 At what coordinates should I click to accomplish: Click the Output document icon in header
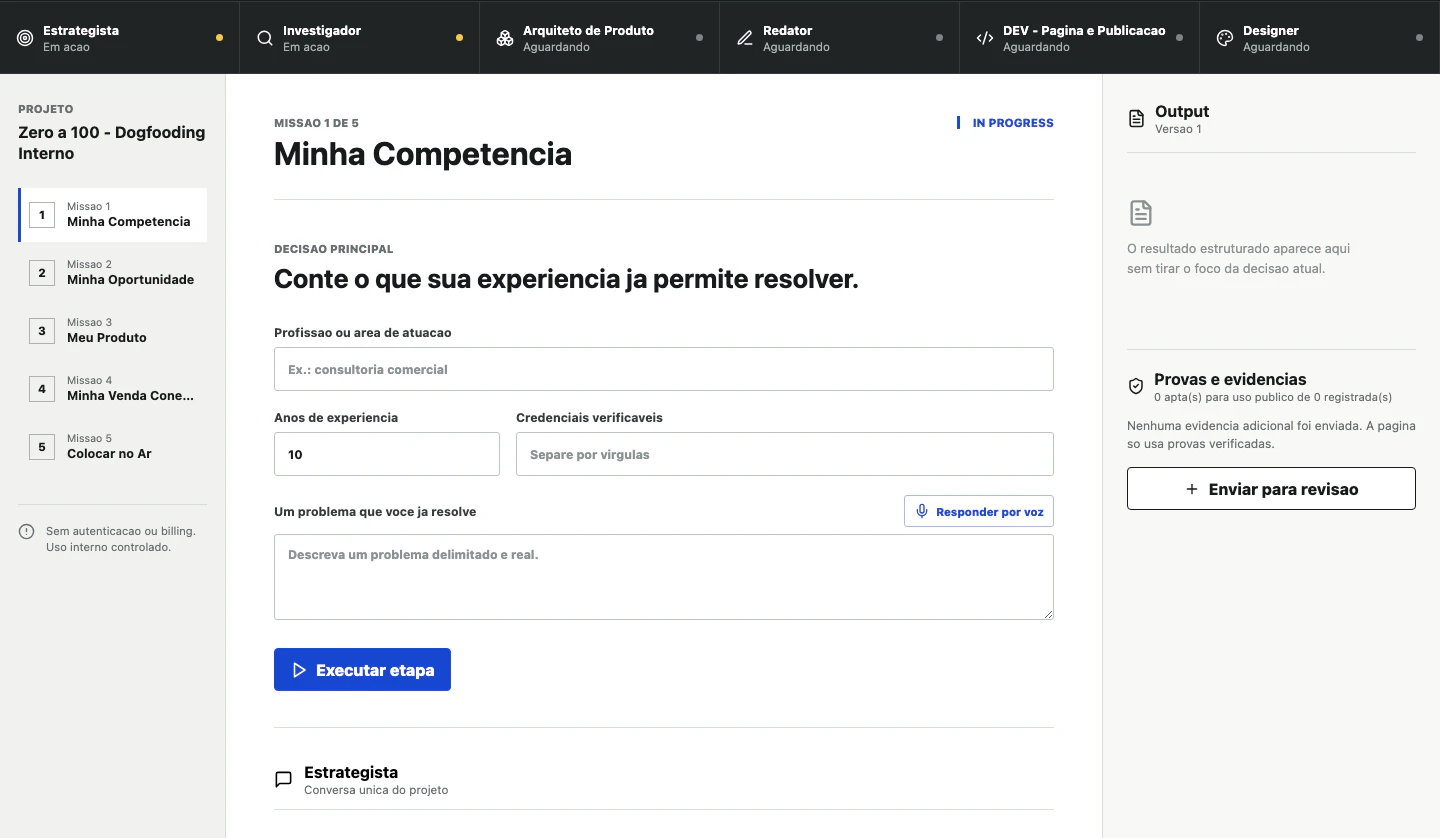1136,119
